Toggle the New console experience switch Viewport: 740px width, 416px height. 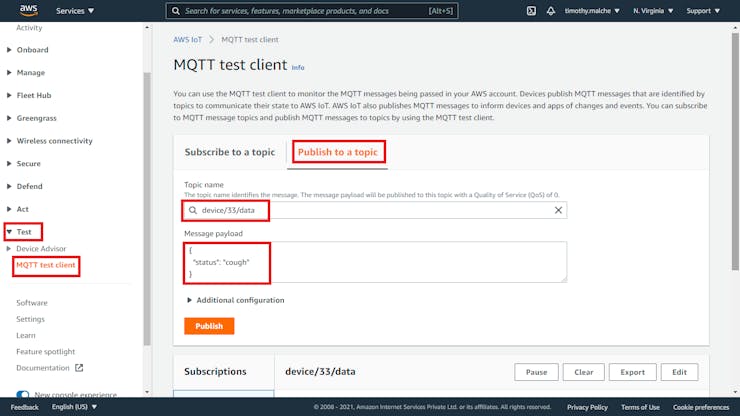click(22, 394)
